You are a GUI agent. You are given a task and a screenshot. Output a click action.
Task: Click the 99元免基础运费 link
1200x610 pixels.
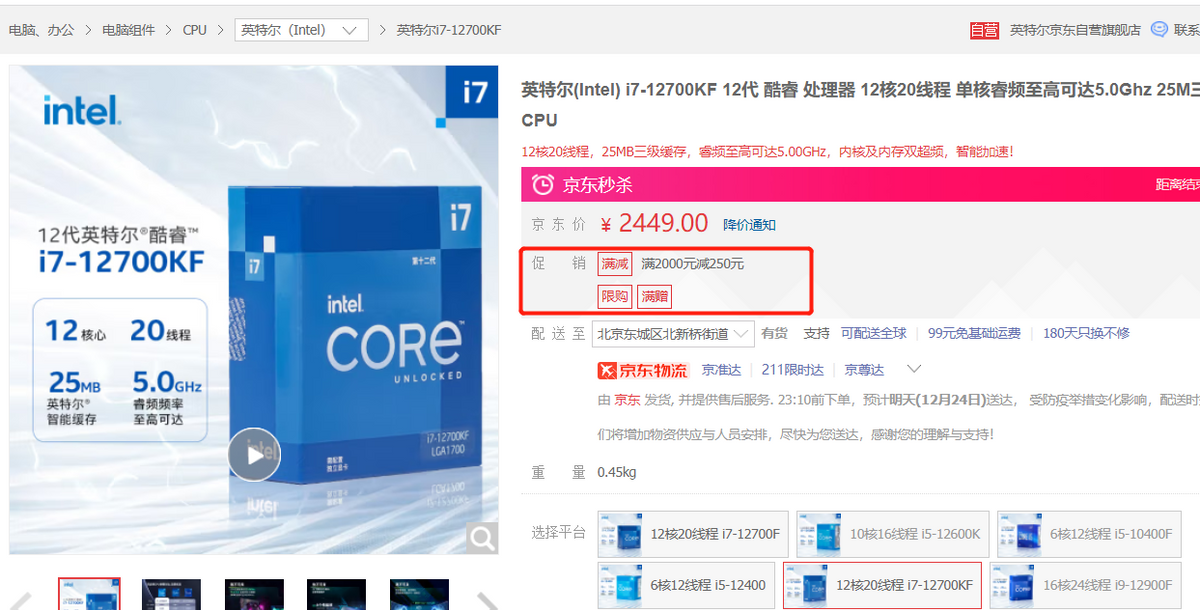[x=975, y=333]
